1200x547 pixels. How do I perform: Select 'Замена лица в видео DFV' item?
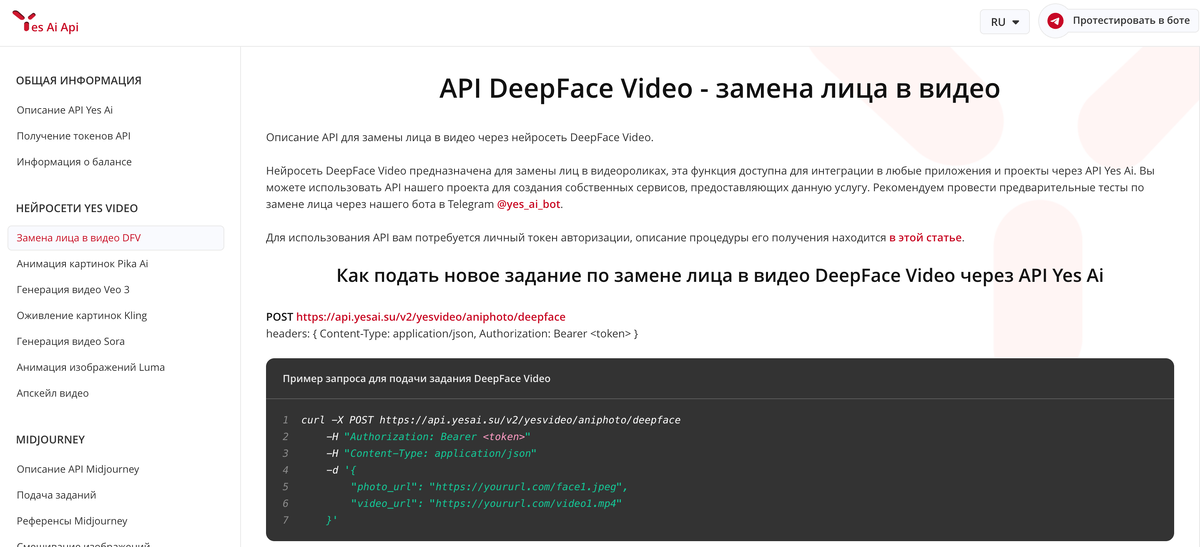116,238
